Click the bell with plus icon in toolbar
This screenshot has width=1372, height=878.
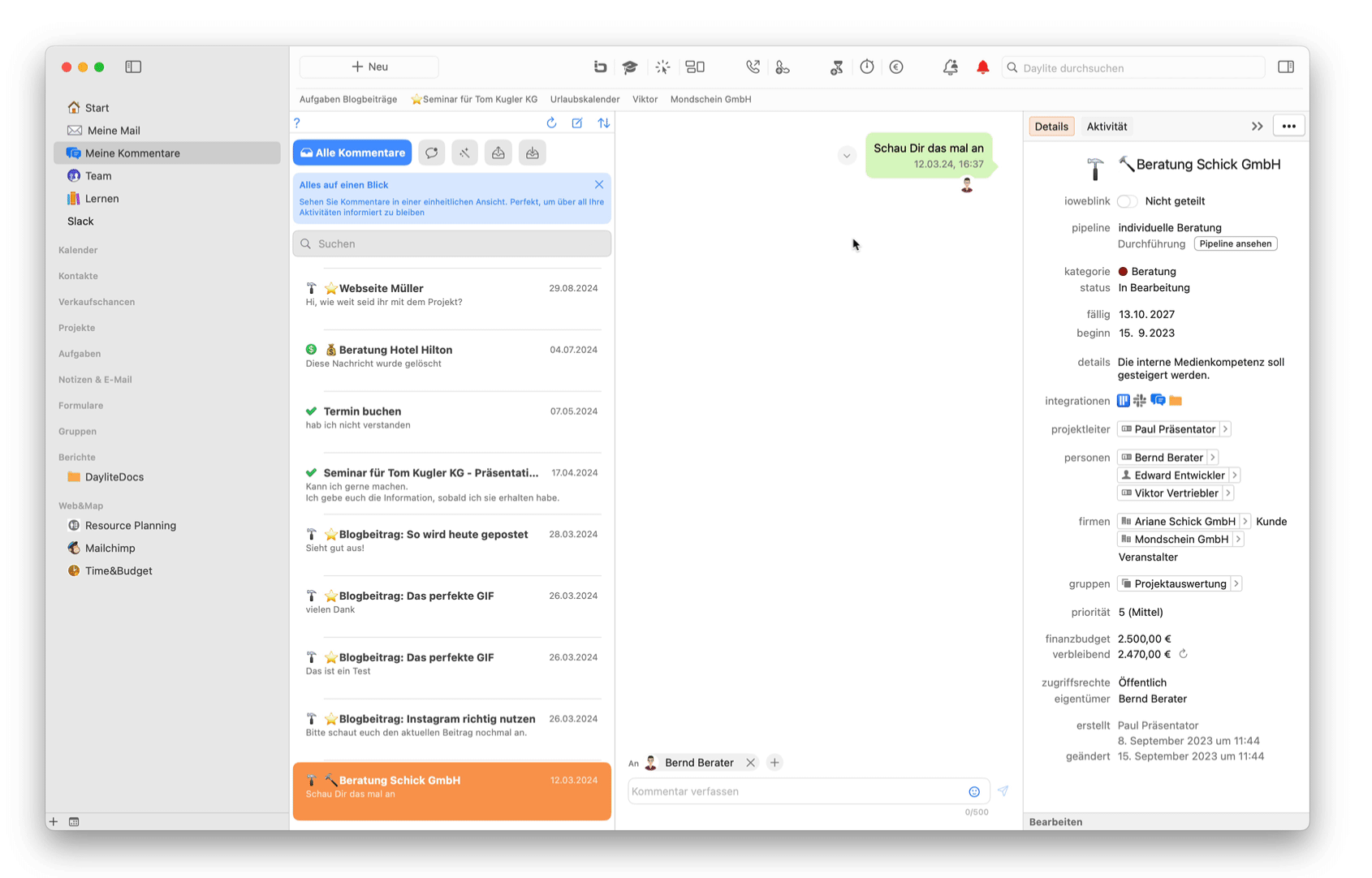tap(950, 67)
